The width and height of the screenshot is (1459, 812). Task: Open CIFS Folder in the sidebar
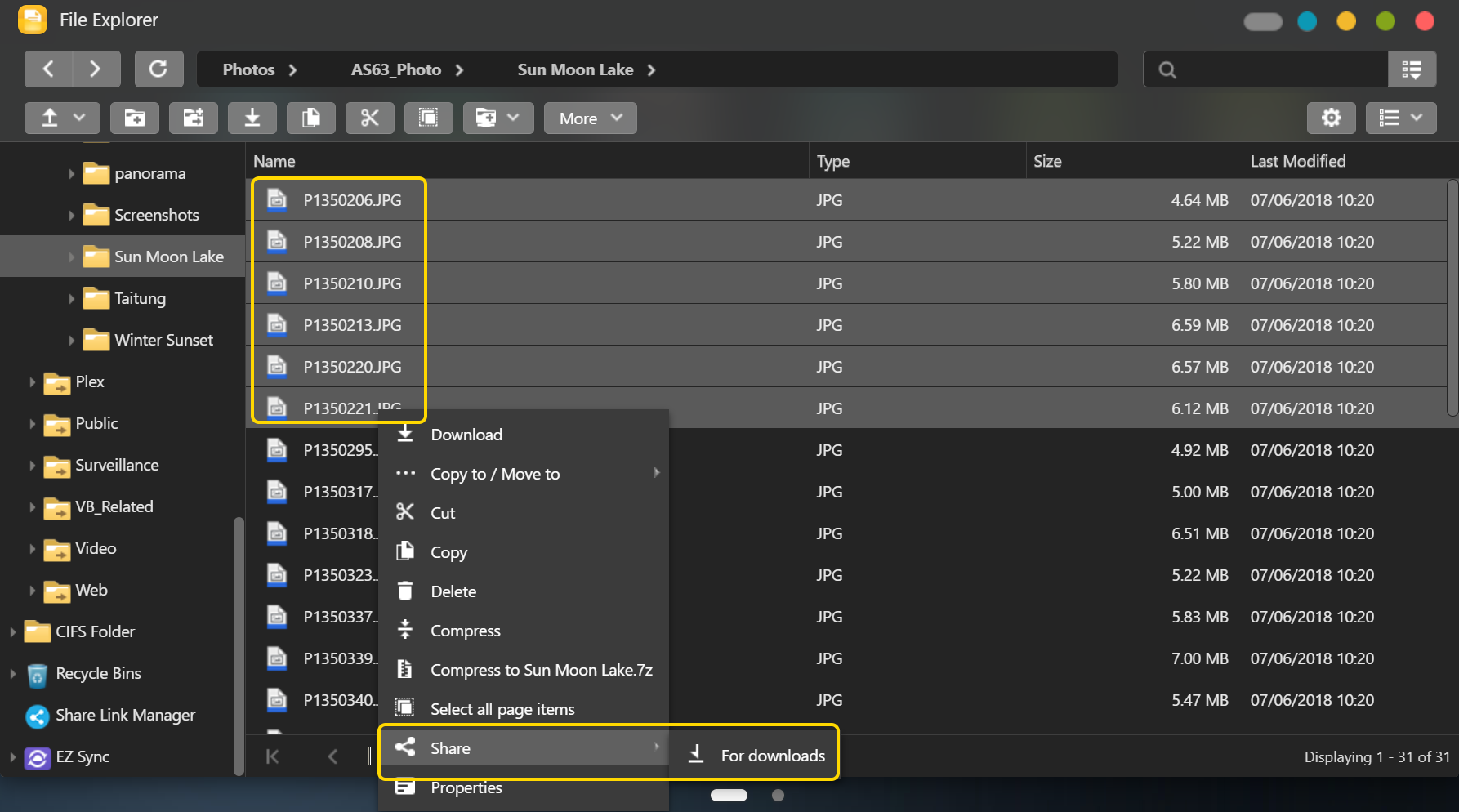pyautogui.click(x=95, y=631)
